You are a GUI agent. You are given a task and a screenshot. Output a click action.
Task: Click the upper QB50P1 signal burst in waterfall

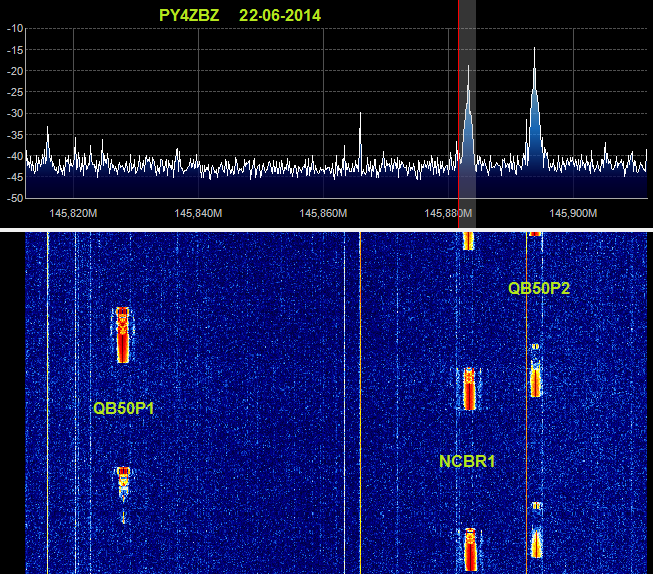pos(122,335)
